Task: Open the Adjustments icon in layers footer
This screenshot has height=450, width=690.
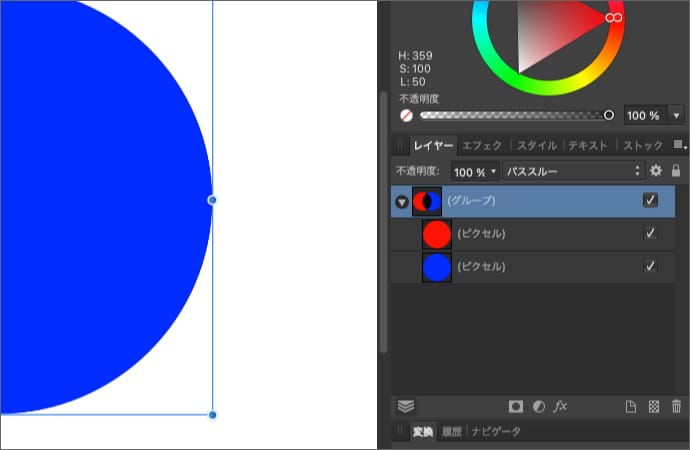Action: tap(538, 407)
